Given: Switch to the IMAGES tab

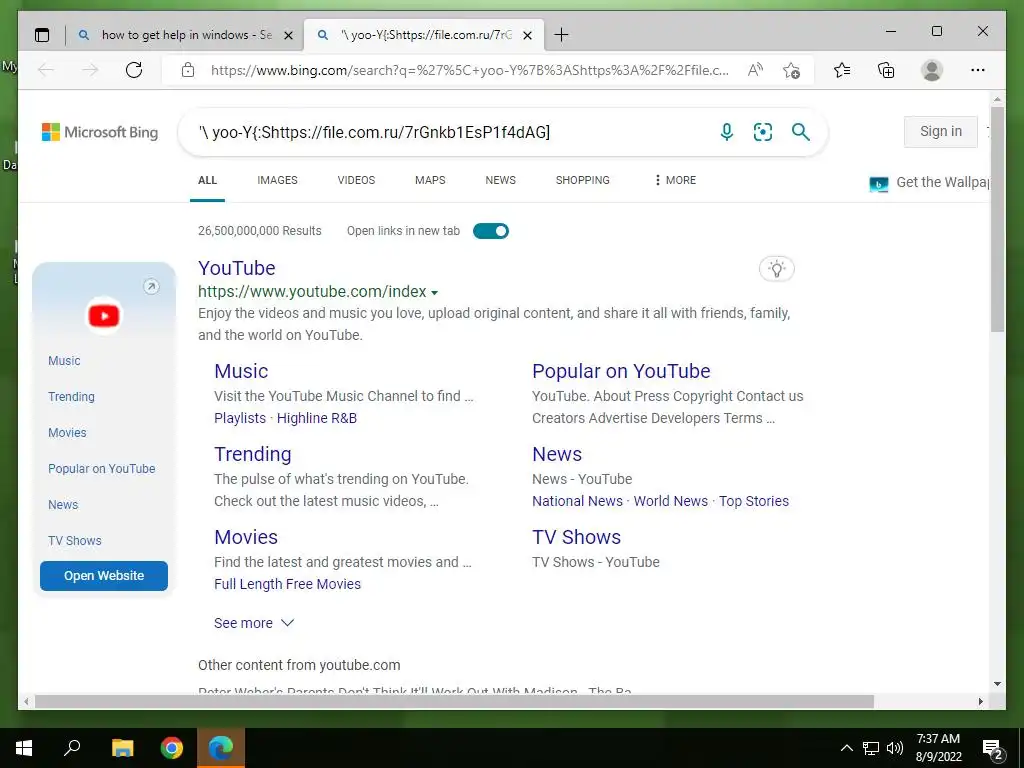Looking at the screenshot, I should tap(278, 180).
